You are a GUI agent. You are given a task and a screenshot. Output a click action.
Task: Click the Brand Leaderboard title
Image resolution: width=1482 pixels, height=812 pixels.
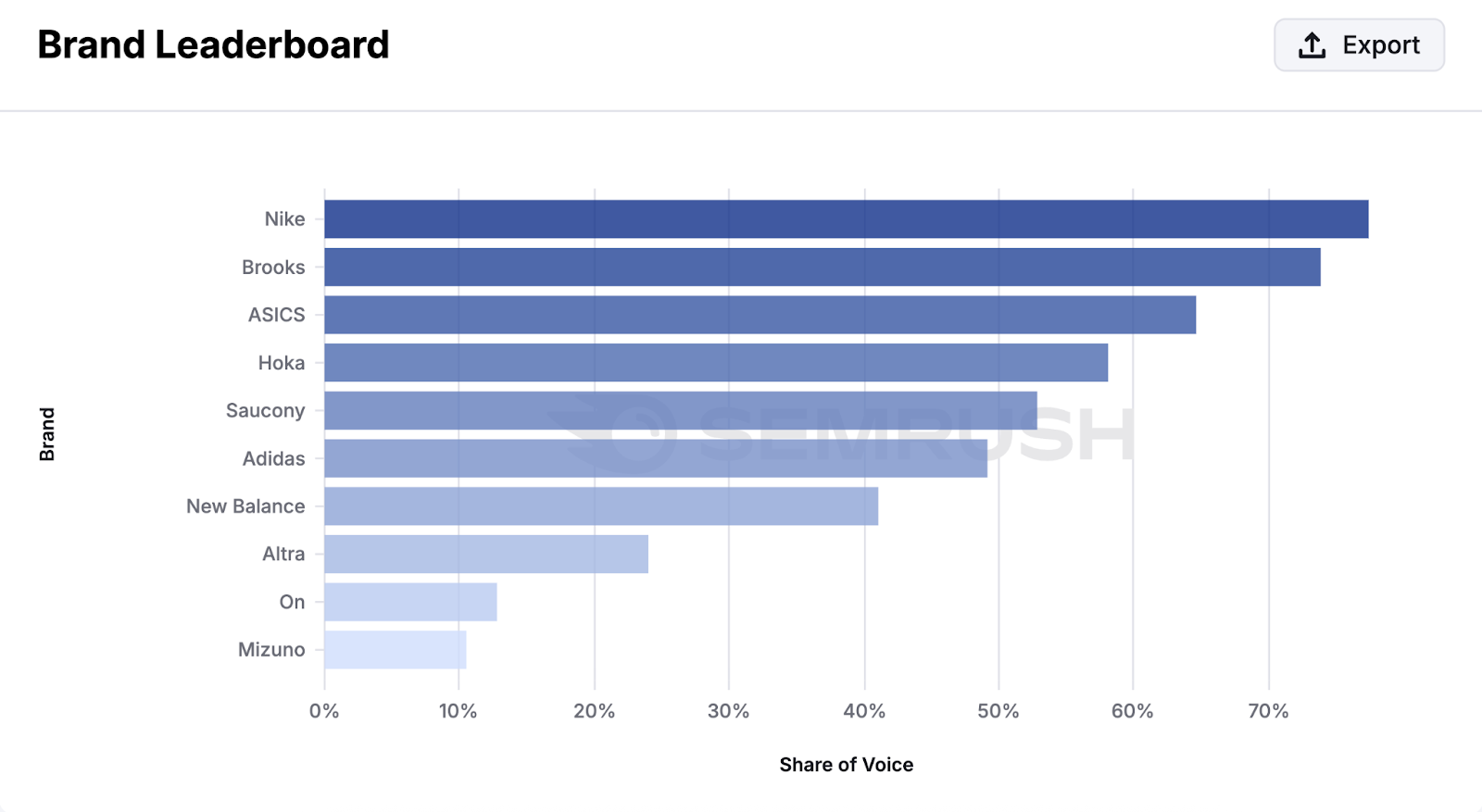click(x=212, y=44)
